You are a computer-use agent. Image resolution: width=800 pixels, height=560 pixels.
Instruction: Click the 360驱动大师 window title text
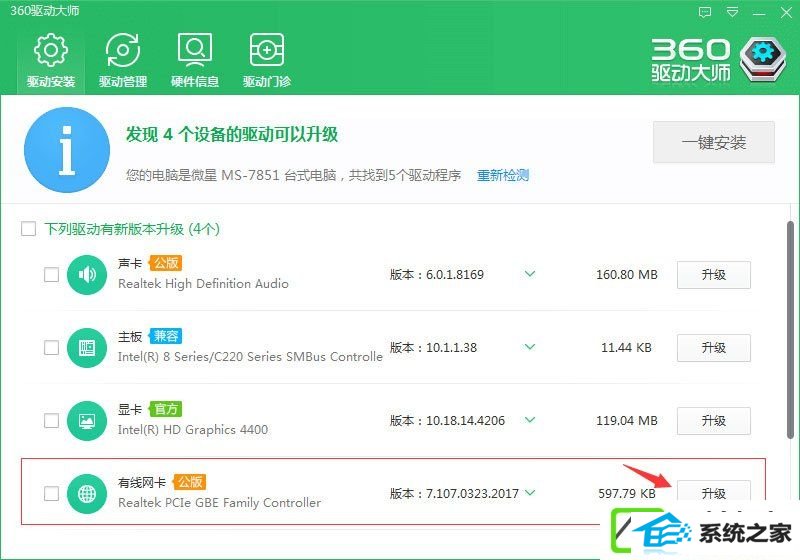point(44,11)
